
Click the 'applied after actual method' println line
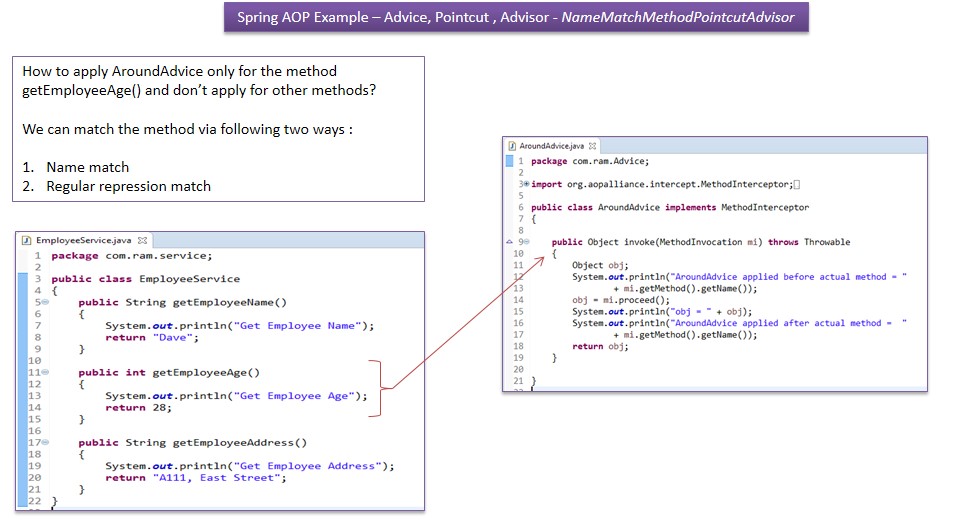(x=740, y=323)
